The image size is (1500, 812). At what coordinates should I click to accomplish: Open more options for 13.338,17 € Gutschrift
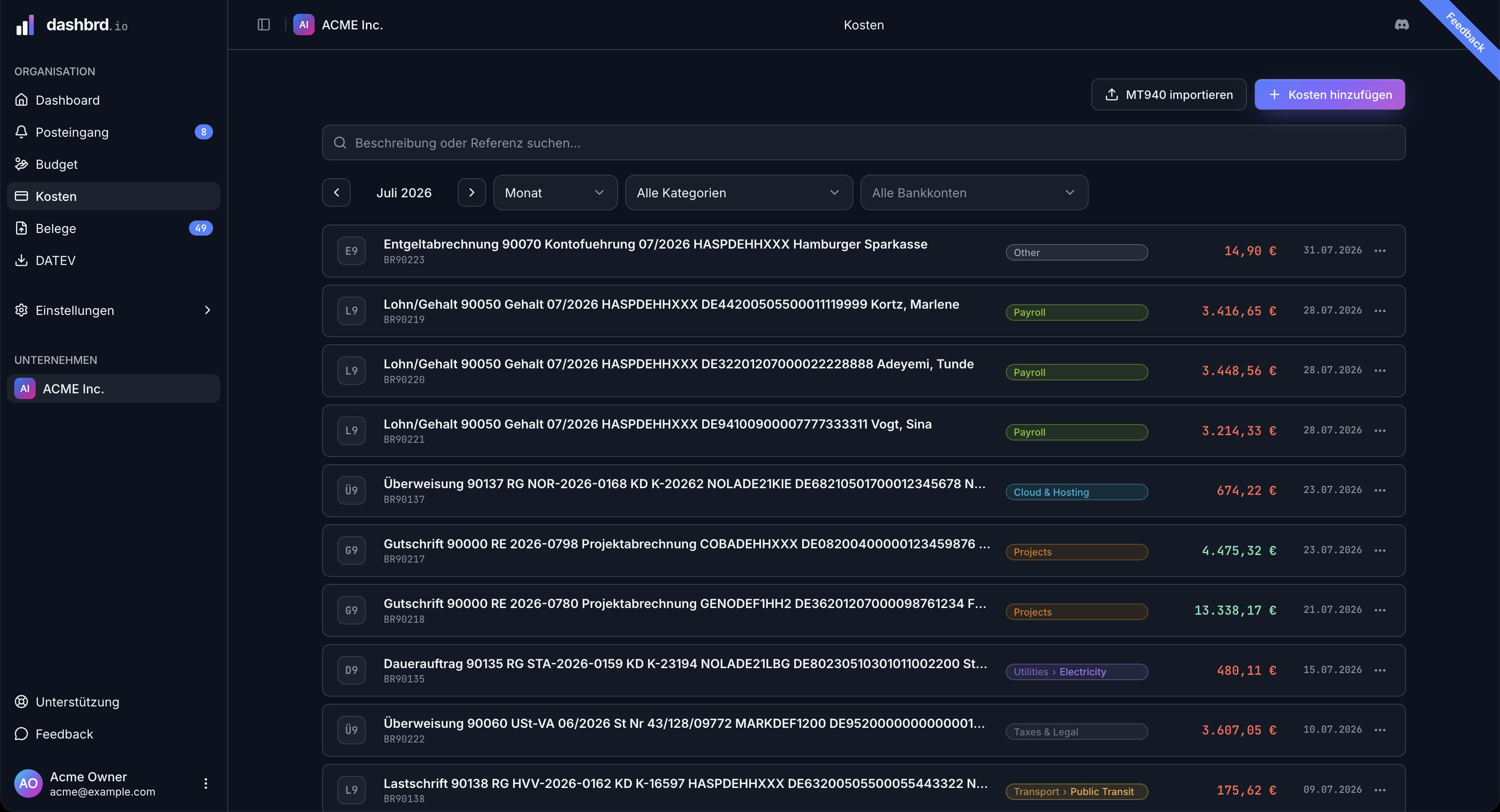tap(1380, 610)
